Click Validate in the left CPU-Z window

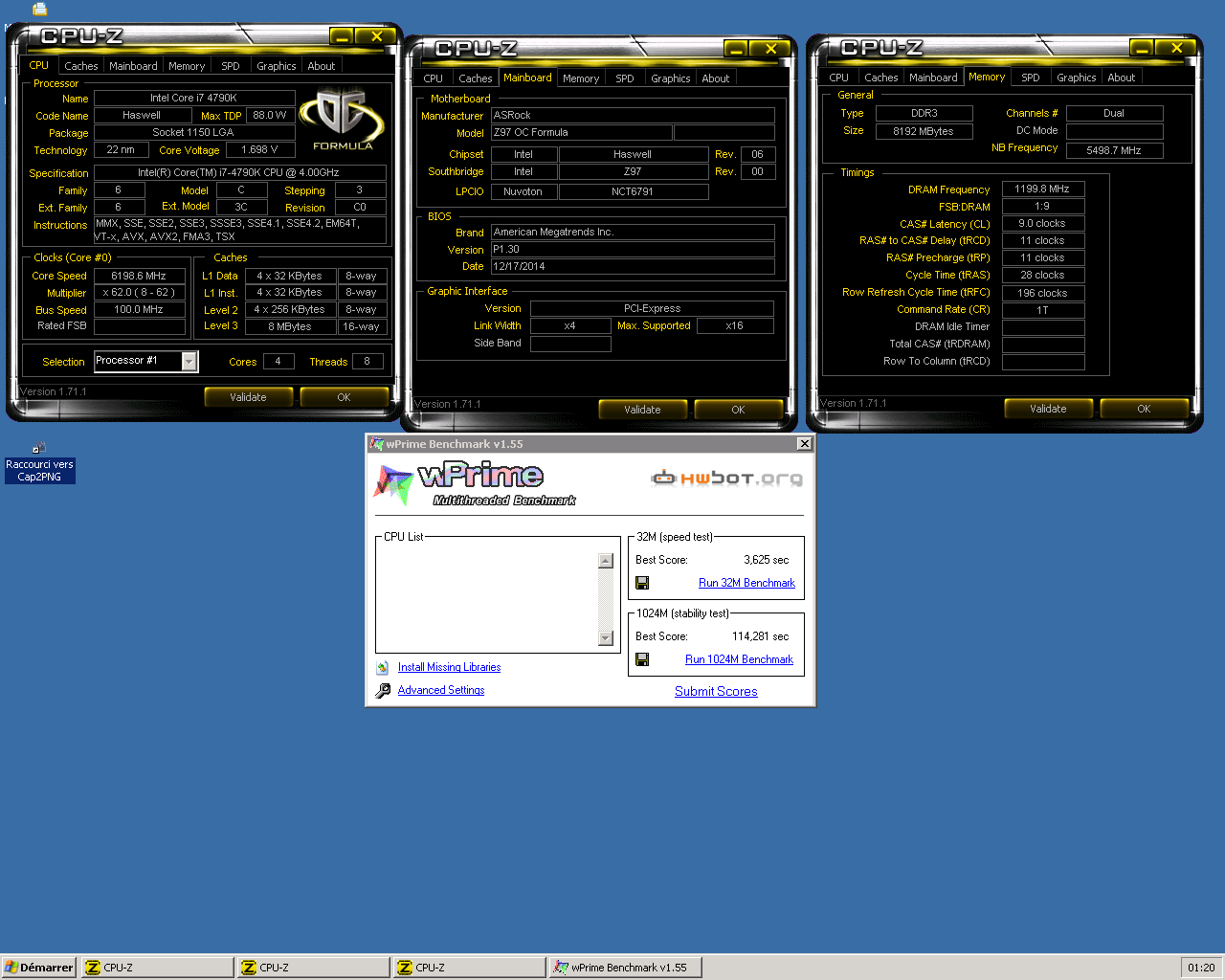249,397
